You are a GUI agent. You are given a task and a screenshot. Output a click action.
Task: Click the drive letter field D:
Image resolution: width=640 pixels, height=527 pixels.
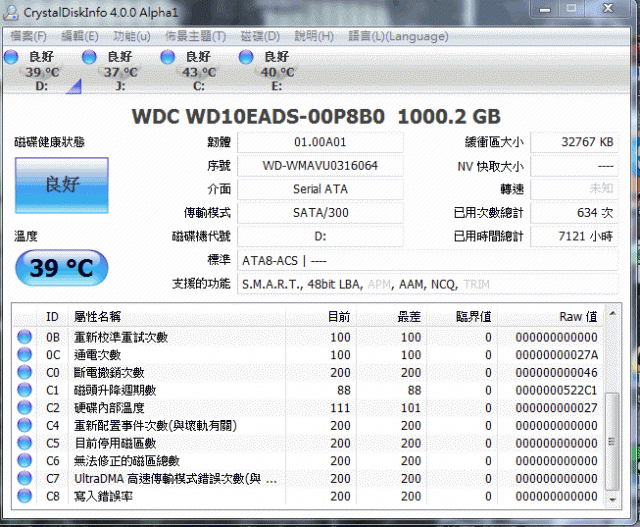click(320, 236)
